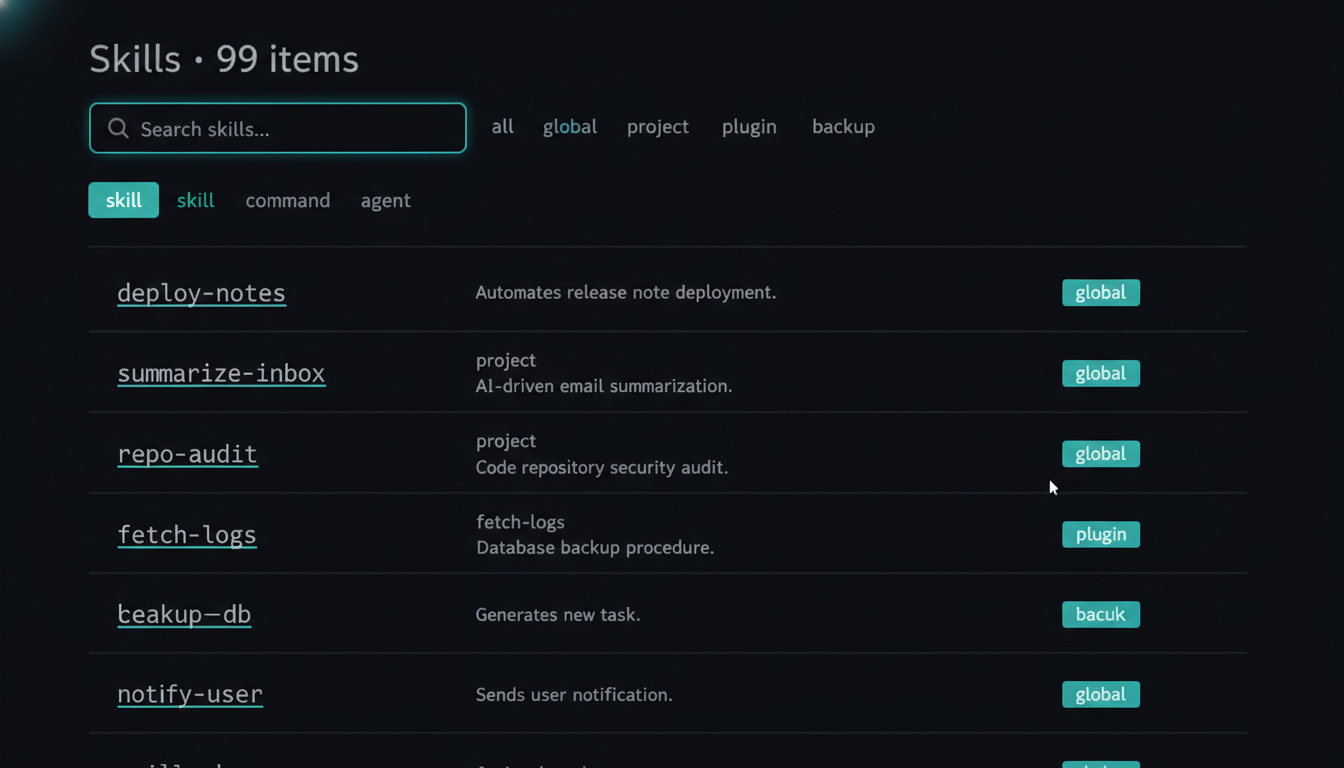Click the filled "skill" pill button

click(123, 200)
